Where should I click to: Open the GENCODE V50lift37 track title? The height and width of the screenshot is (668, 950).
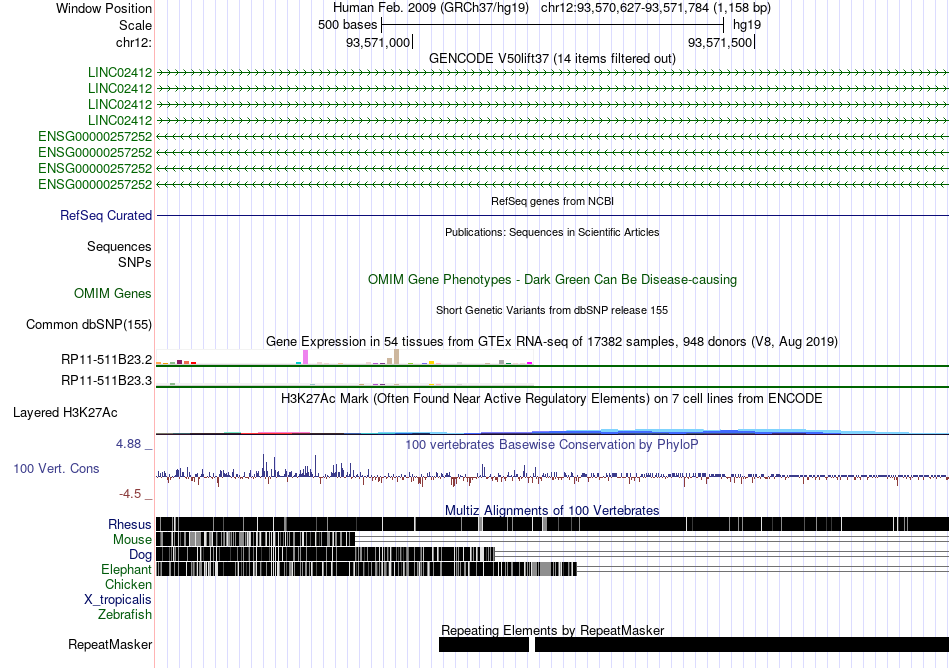click(x=552, y=58)
